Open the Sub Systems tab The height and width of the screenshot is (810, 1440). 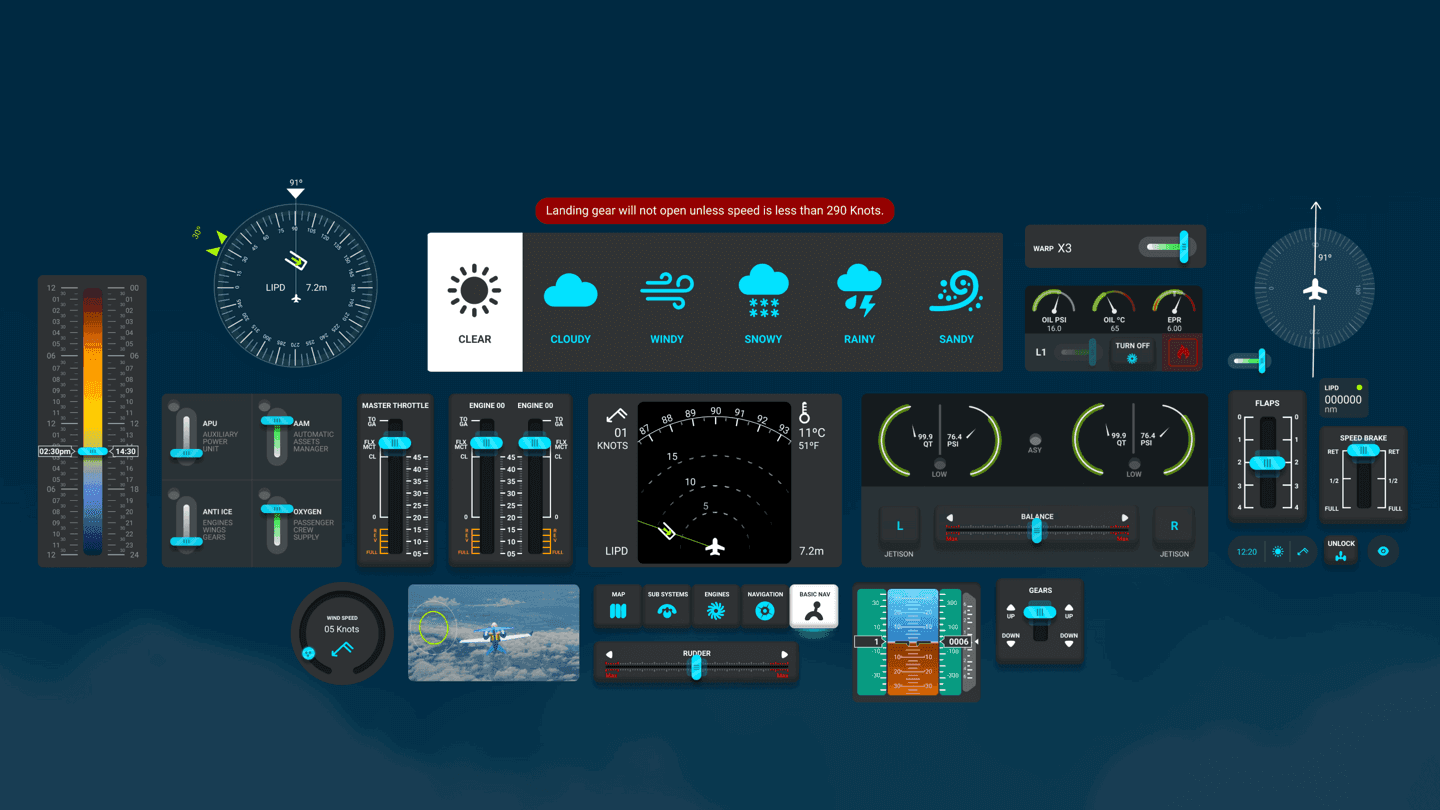[x=667, y=606]
